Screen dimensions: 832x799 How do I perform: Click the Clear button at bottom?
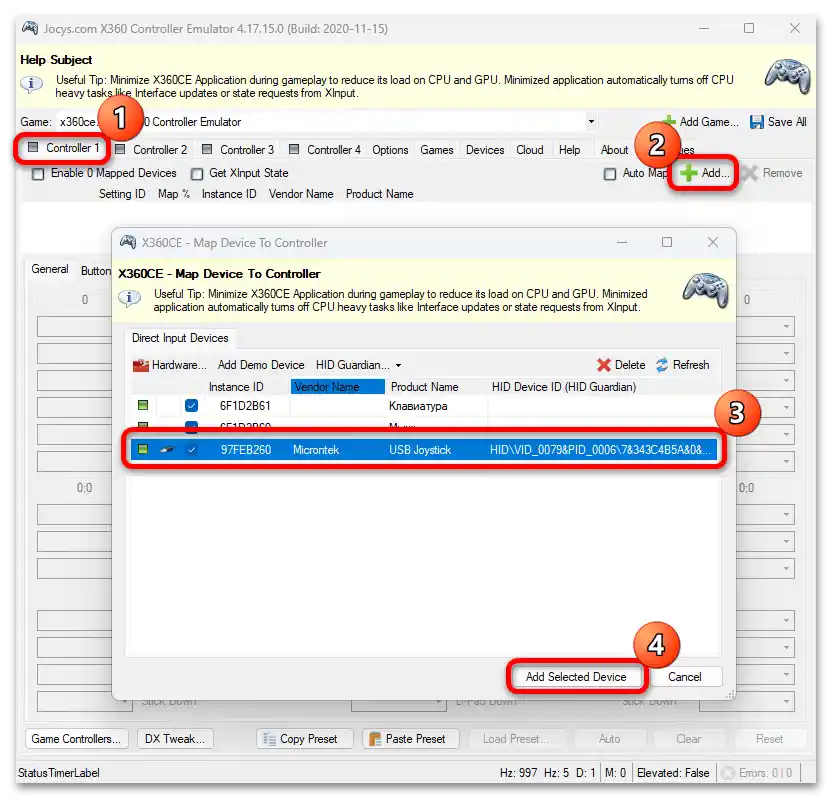[689, 739]
